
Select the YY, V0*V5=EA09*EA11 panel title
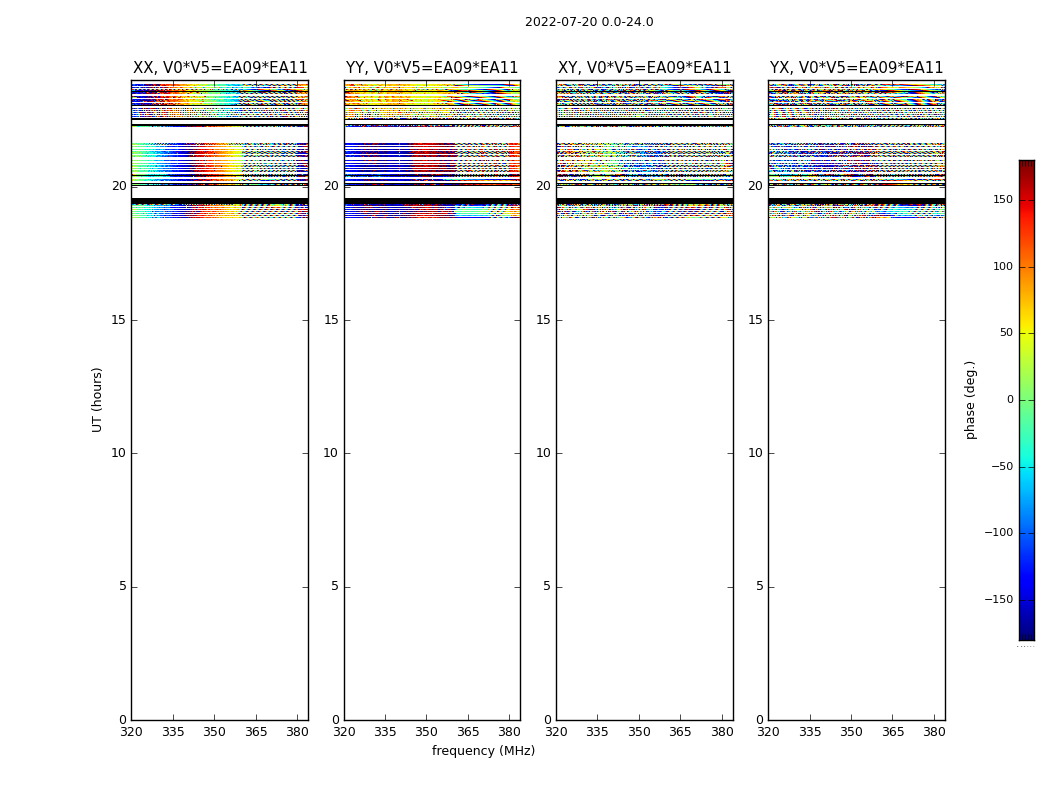click(432, 68)
